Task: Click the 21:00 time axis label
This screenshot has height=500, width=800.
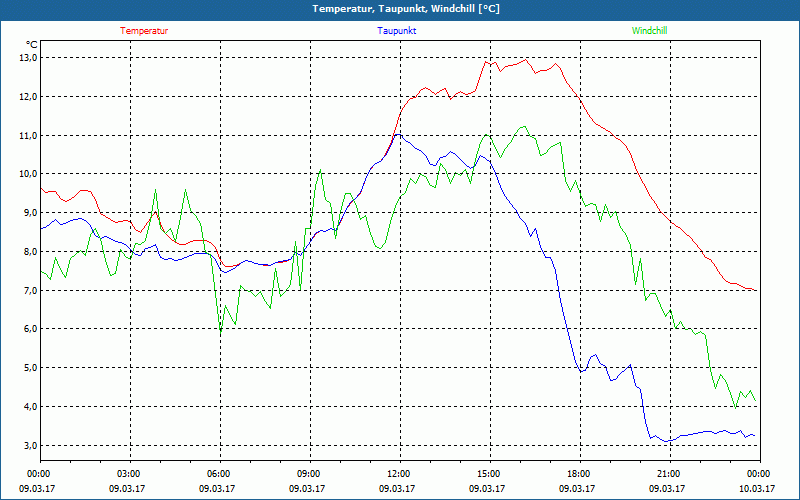Action: [x=670, y=474]
